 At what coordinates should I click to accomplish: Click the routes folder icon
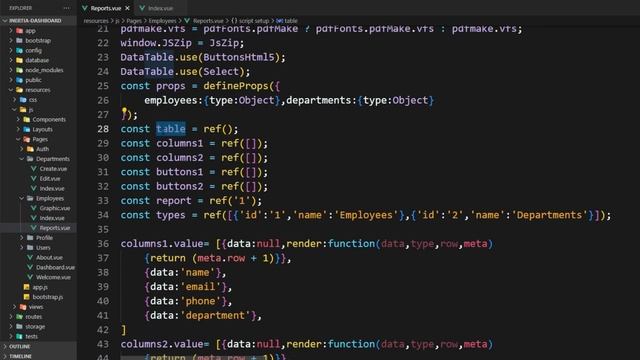click(x=19, y=317)
